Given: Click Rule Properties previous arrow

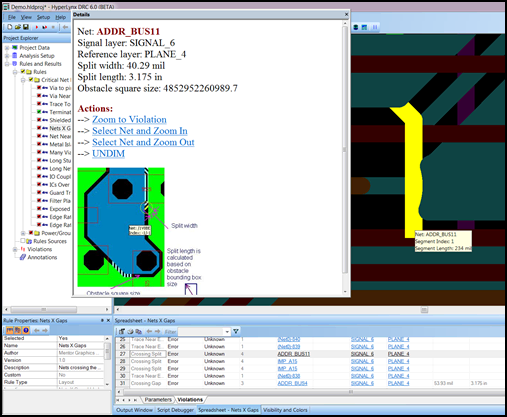Looking at the screenshot, I should tap(37, 330).
